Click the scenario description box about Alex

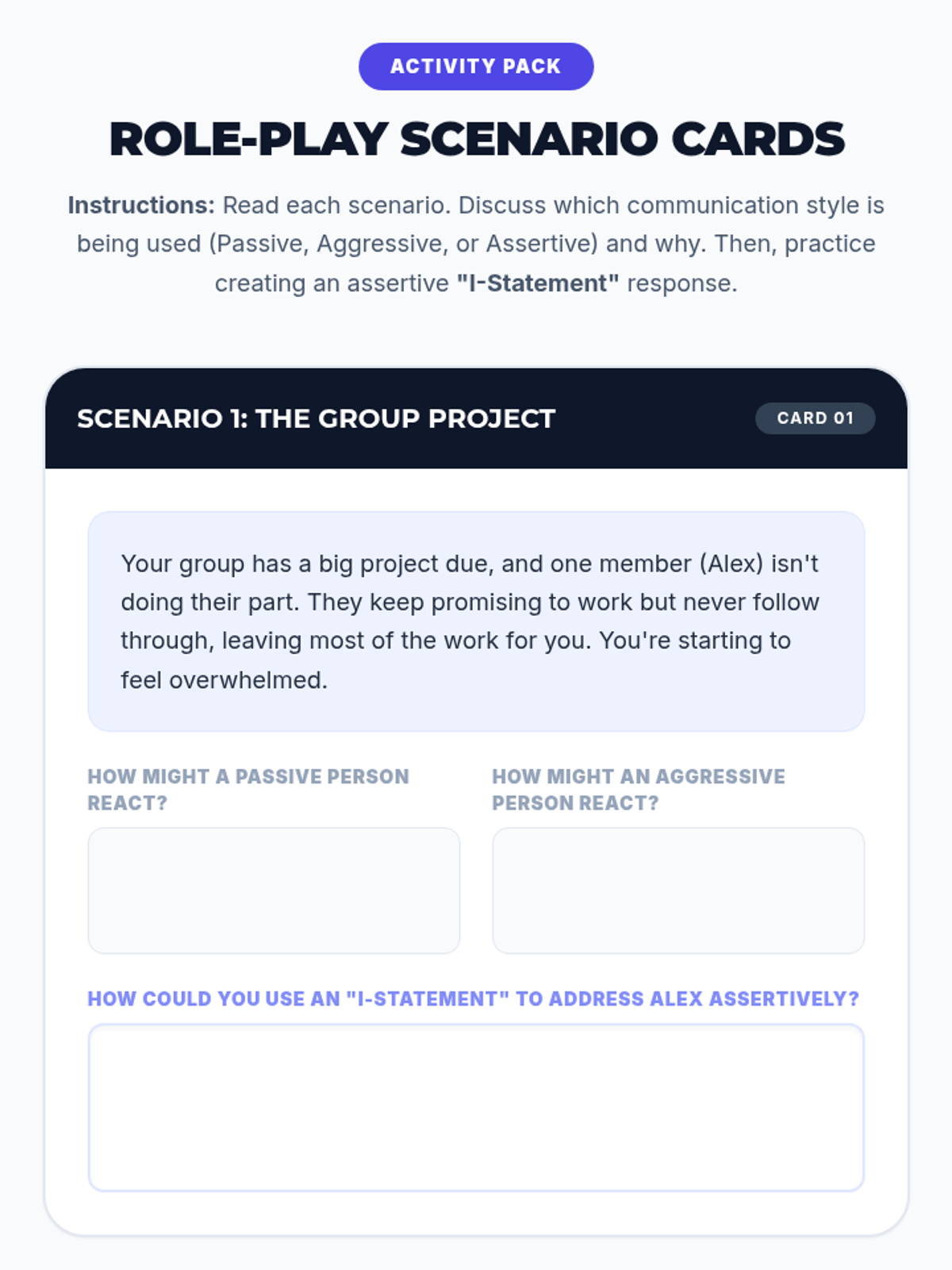click(476, 622)
